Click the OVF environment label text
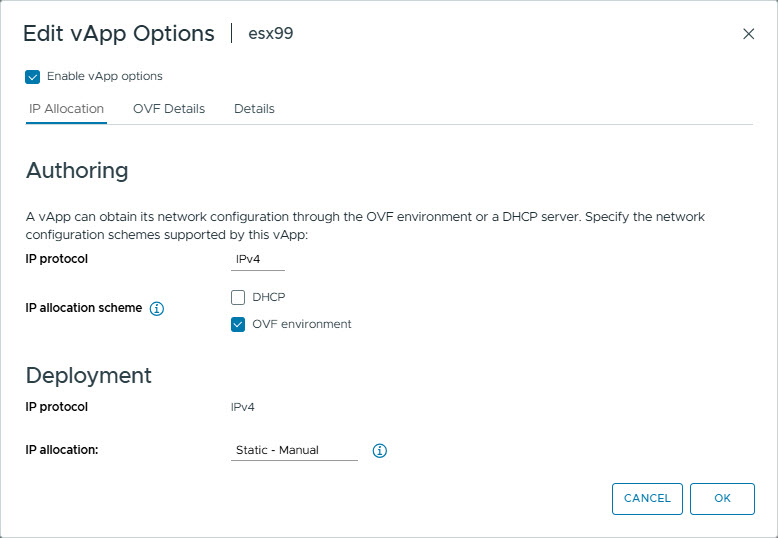The image size is (778, 538). pyautogui.click(x=302, y=324)
